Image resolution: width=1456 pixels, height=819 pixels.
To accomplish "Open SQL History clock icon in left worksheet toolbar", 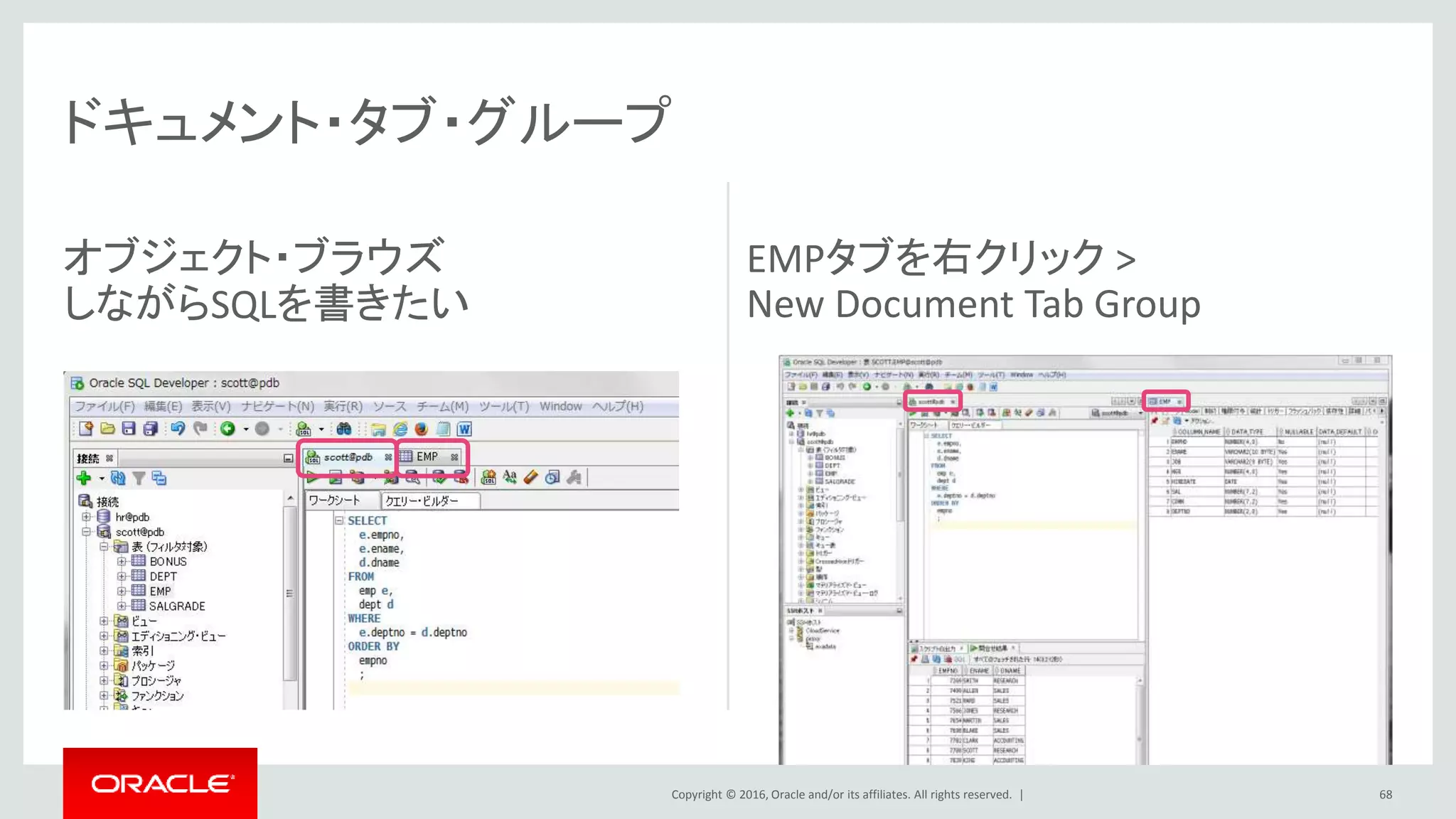I will [552, 477].
